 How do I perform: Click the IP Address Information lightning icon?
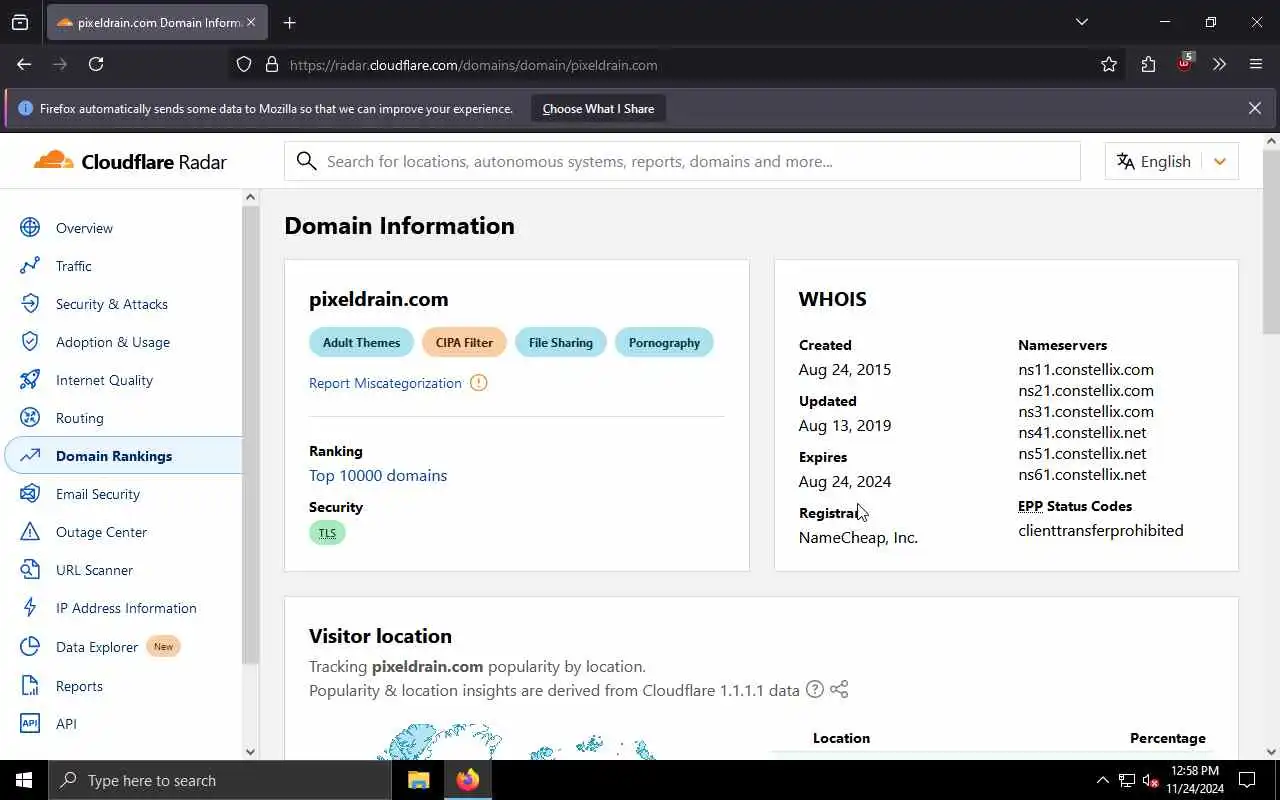[30, 608]
